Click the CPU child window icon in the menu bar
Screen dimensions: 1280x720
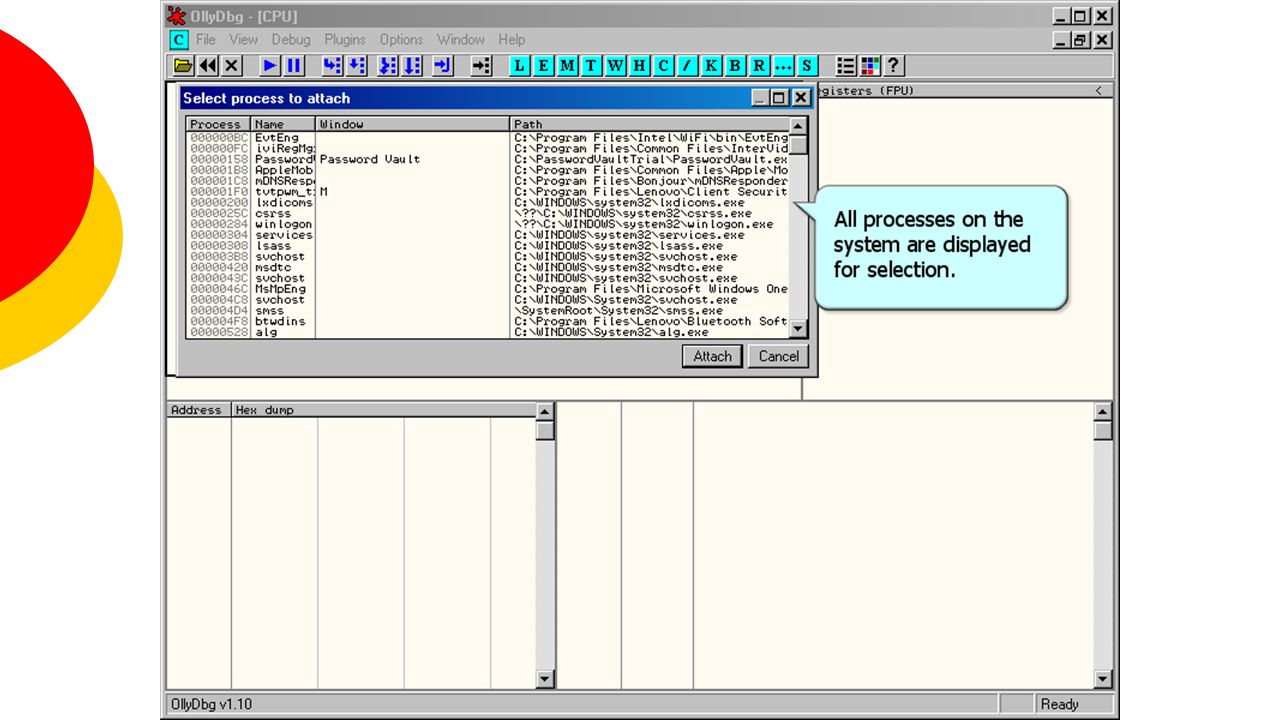(178, 40)
